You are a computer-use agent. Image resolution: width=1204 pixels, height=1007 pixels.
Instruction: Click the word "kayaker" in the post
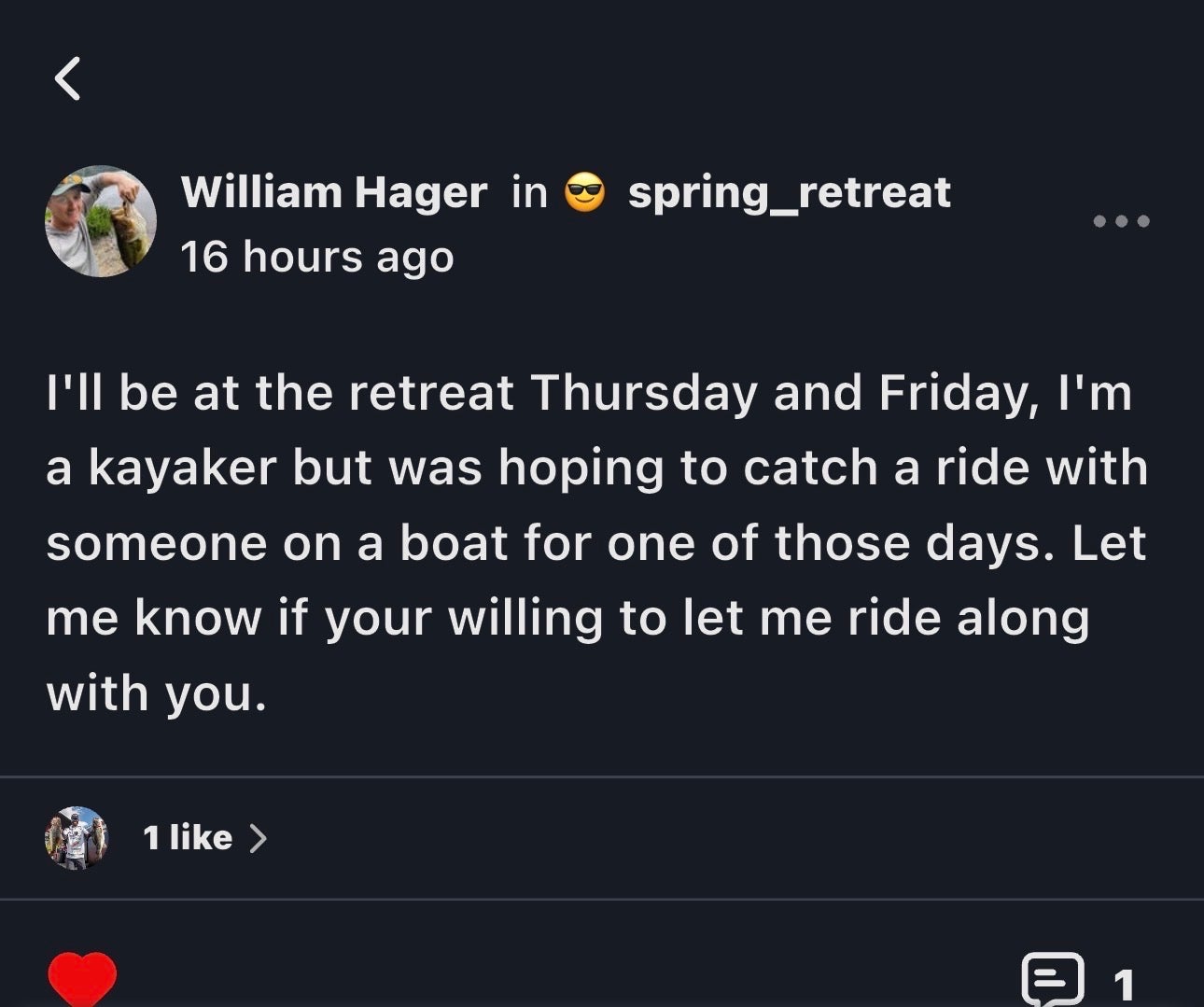pos(182,468)
